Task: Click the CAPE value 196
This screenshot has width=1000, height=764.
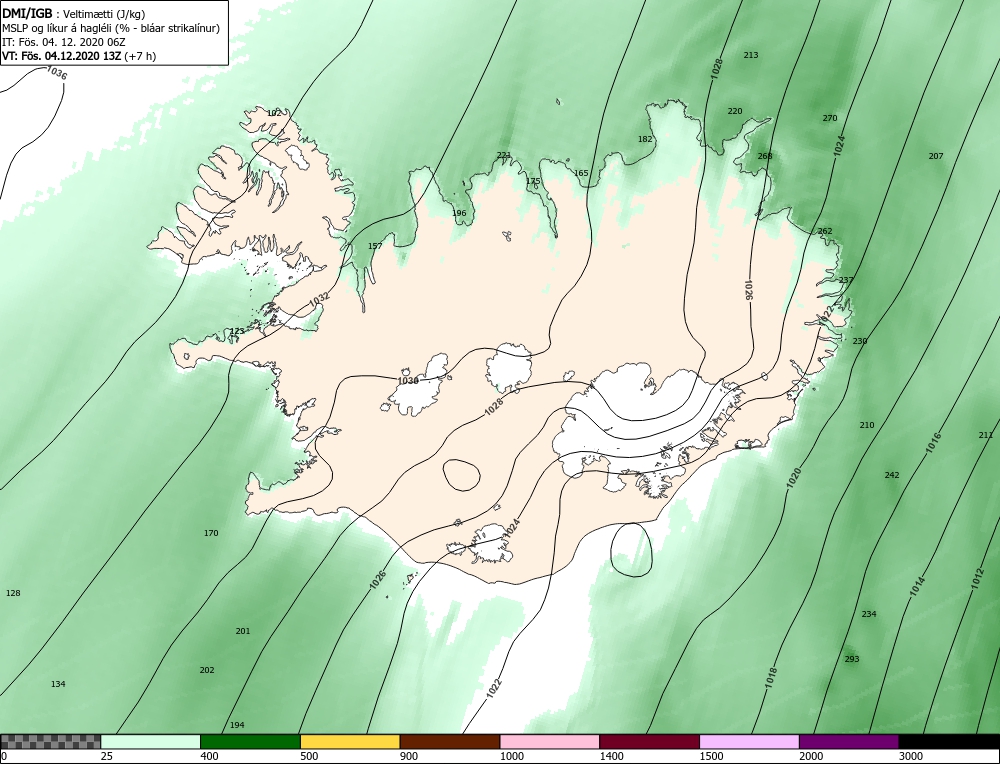Action: pos(459,214)
